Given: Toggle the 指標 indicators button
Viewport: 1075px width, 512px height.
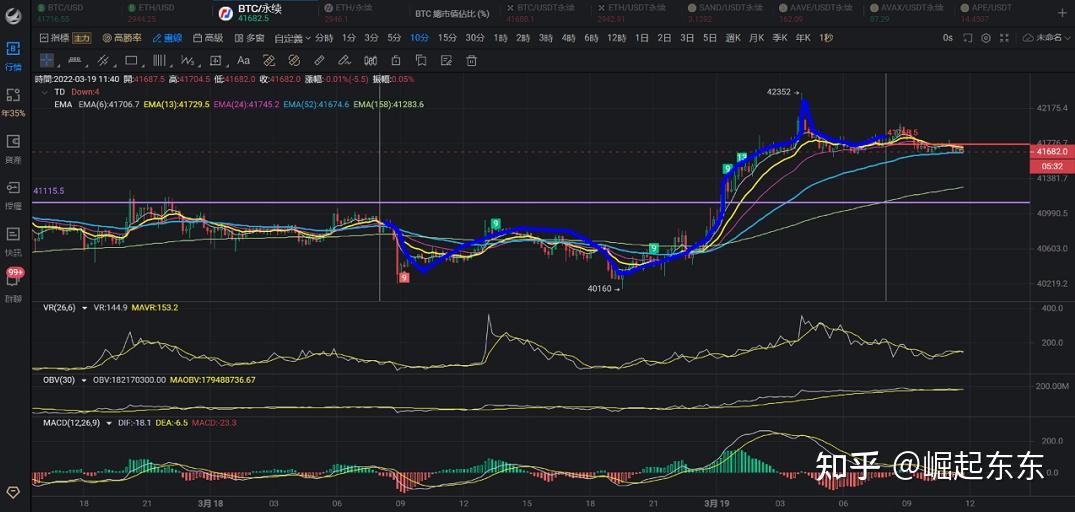Looking at the screenshot, I should 54,38.
